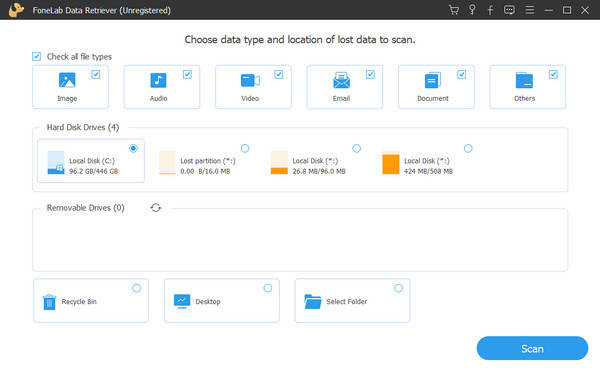Viewport: 600px width, 375px height.
Task: Uncheck the Email file type checkbox
Action: click(x=370, y=74)
